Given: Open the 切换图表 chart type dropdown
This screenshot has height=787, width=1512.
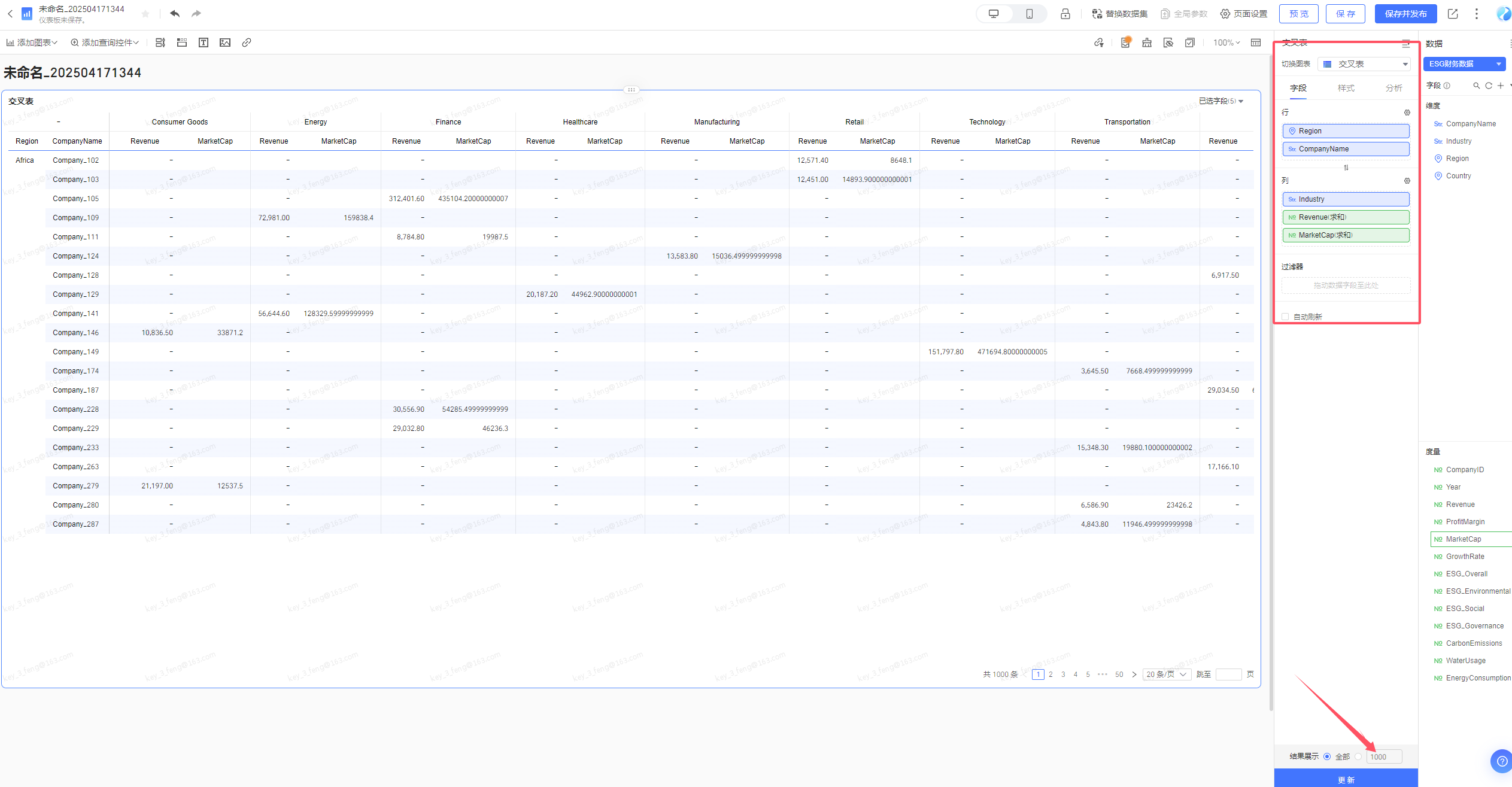Looking at the screenshot, I should coord(1364,64).
